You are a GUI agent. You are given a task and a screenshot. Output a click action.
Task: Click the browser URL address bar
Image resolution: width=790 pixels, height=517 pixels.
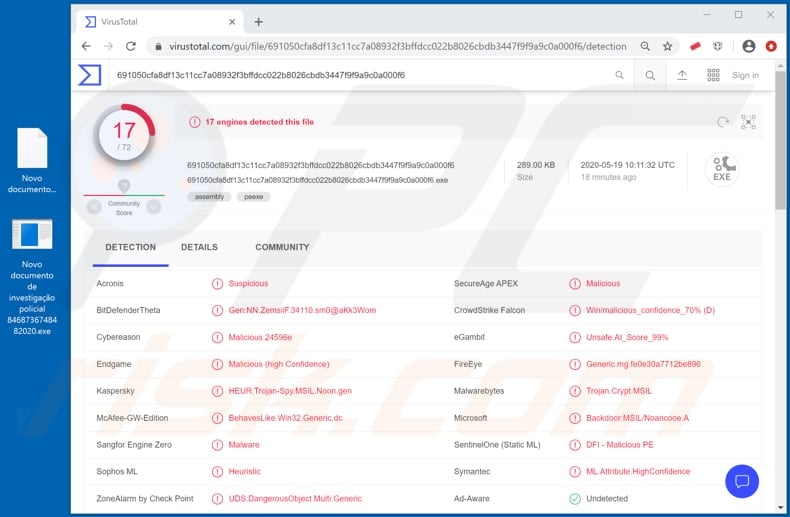[398, 46]
